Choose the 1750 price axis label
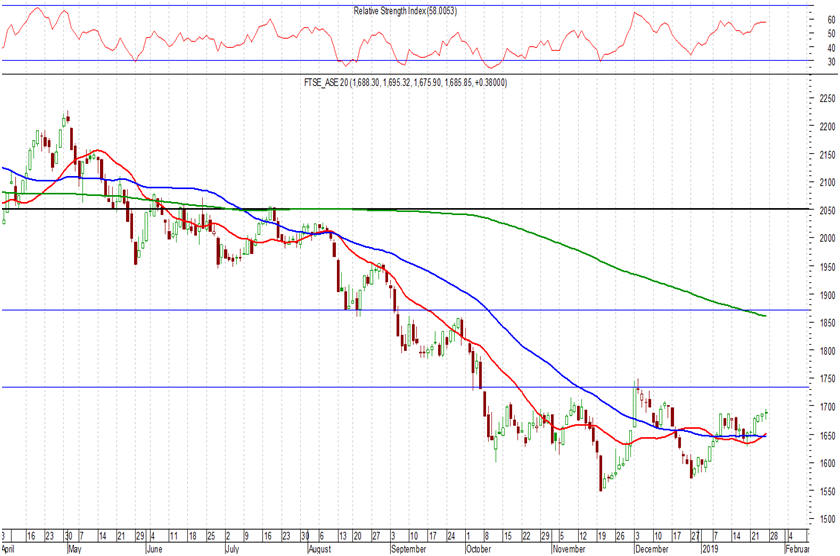840x556 pixels. [x=827, y=379]
